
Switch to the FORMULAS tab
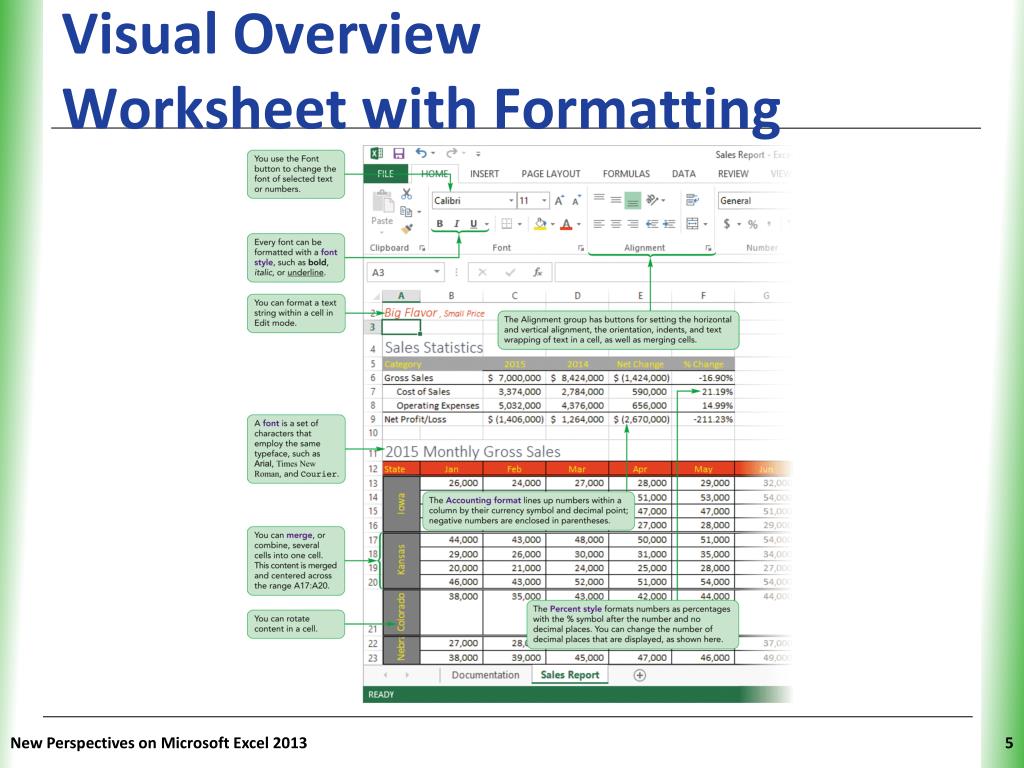click(x=626, y=174)
